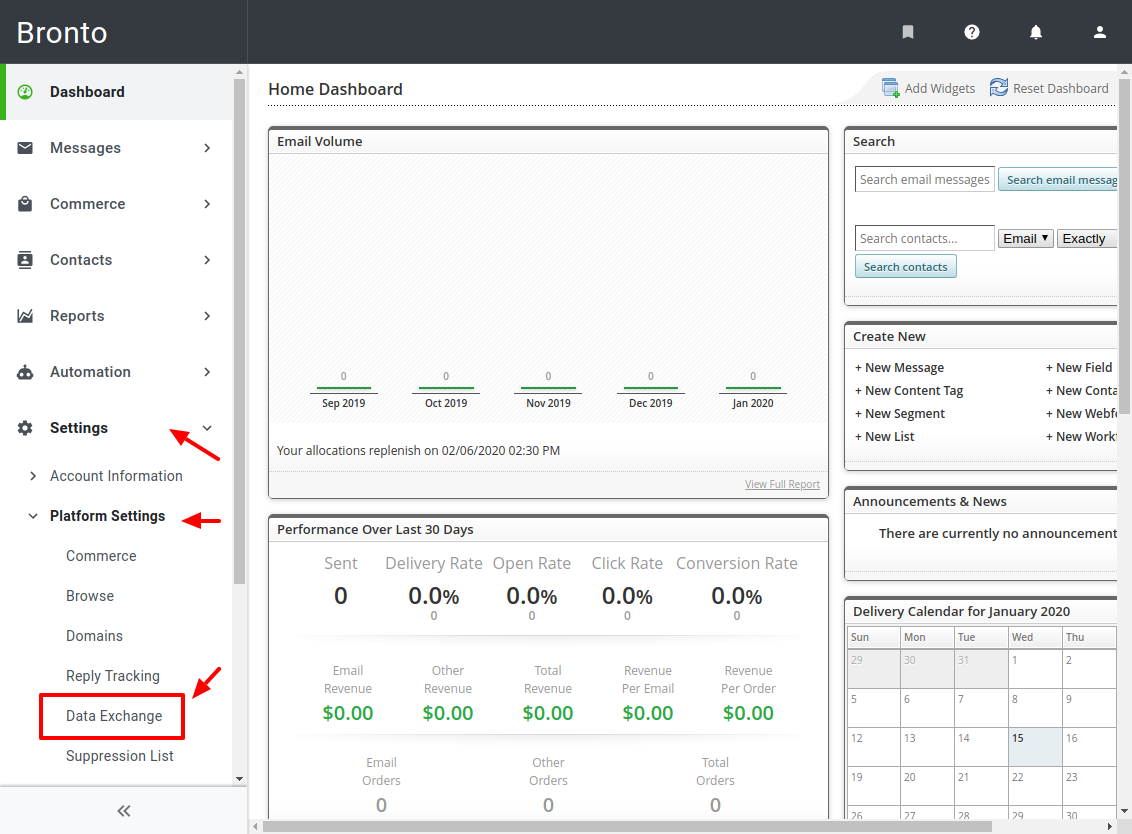Open Reply Tracking settings

point(113,676)
